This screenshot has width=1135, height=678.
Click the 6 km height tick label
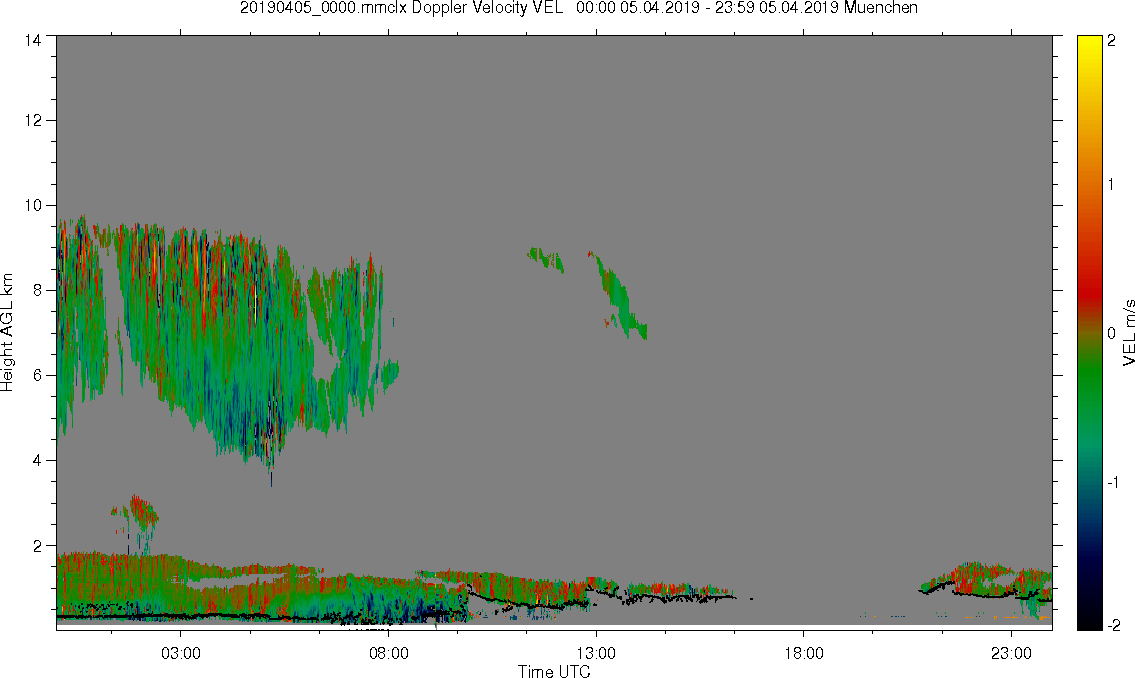tap(38, 376)
